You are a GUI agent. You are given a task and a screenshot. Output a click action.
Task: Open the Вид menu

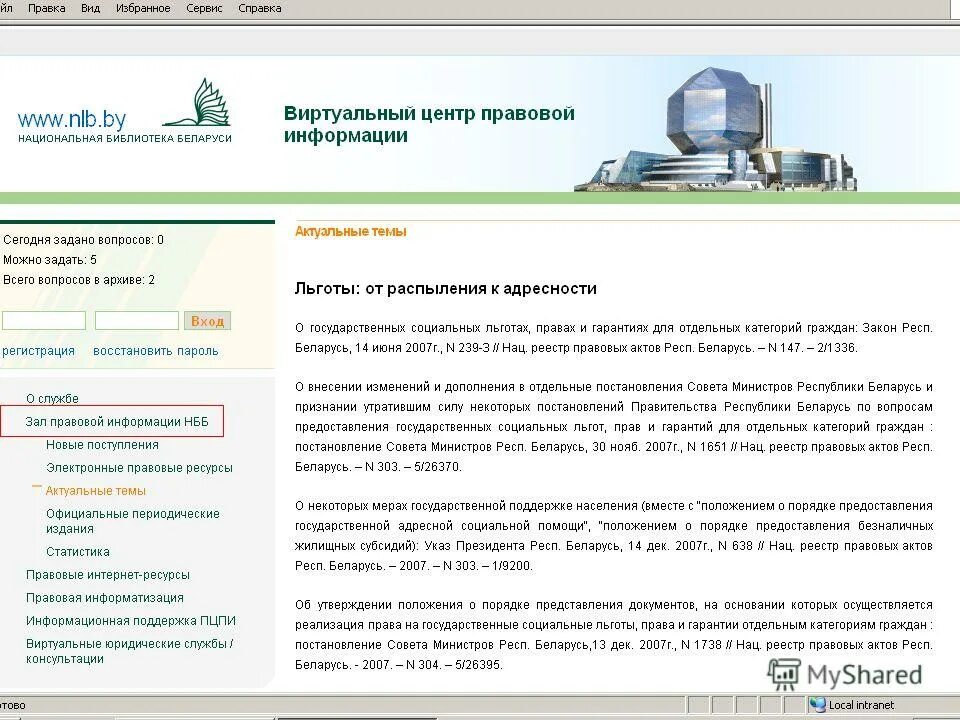(x=90, y=9)
